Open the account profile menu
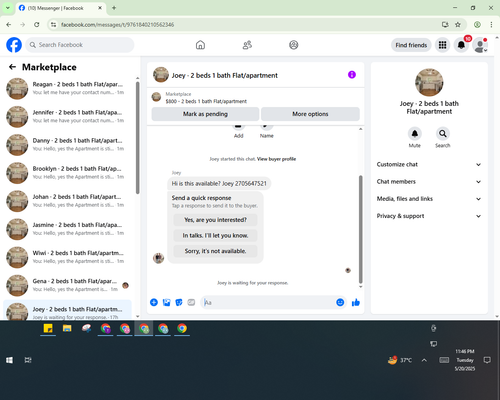 (480, 45)
